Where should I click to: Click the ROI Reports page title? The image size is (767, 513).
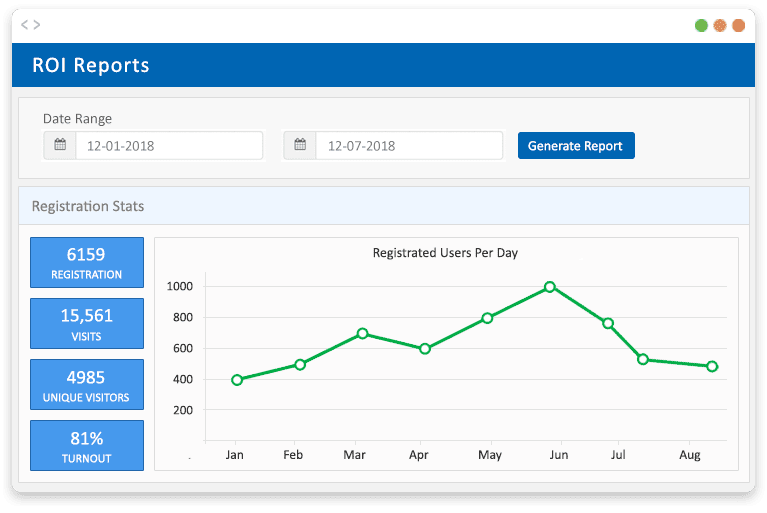91,66
